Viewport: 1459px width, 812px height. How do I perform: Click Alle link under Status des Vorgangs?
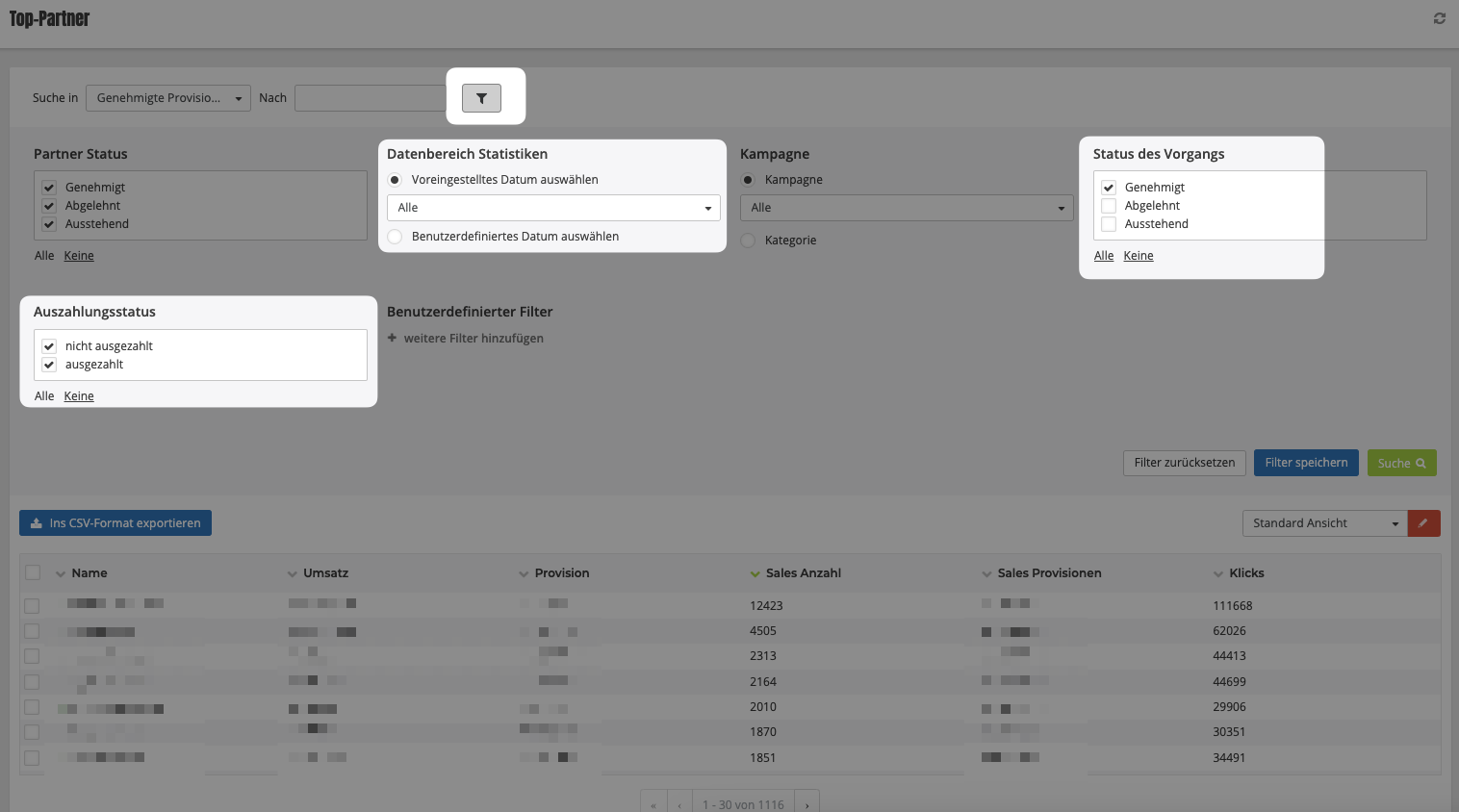pos(1104,256)
